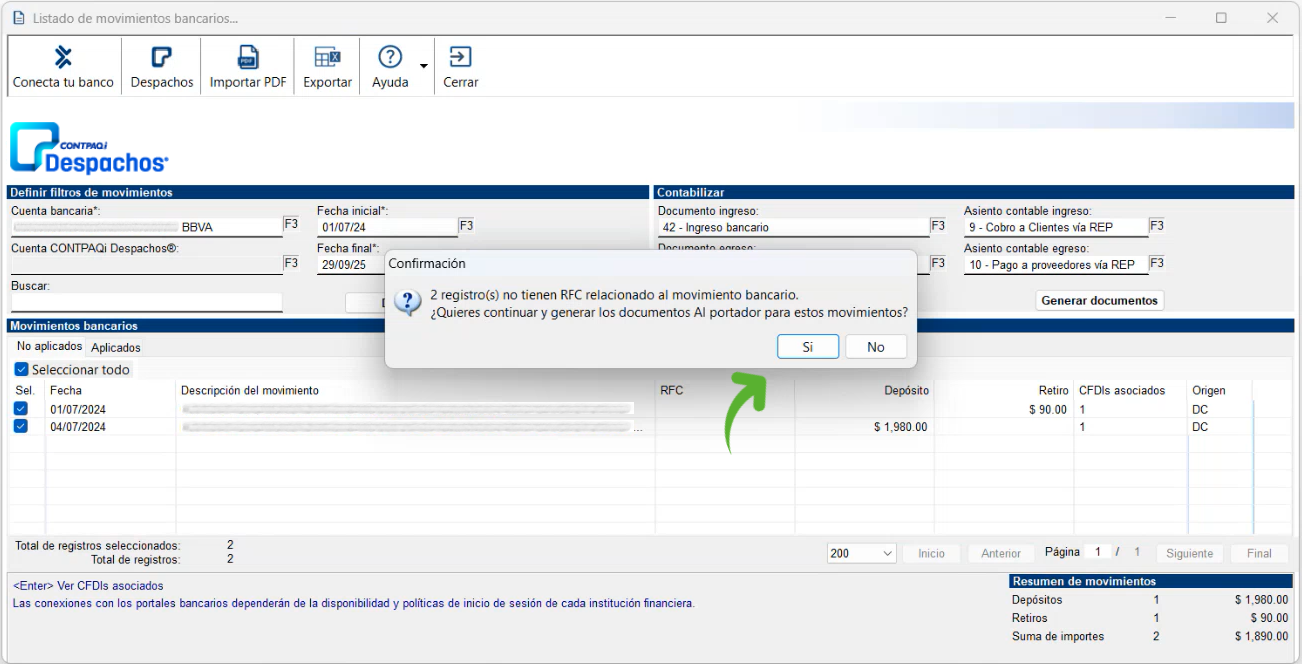Expand the Ayuda dropdown arrow
This screenshot has height=664, width=1302.
coord(423,67)
